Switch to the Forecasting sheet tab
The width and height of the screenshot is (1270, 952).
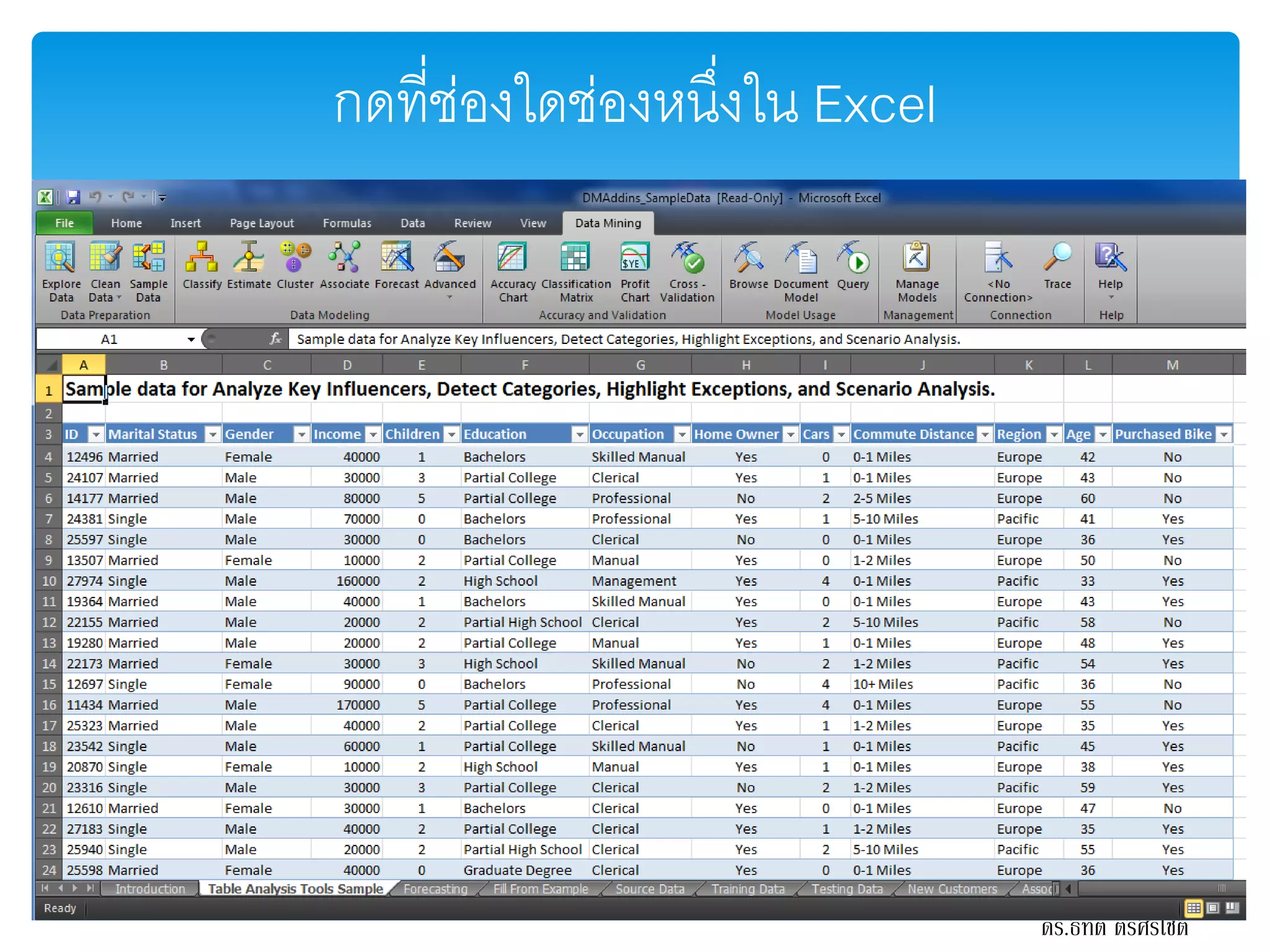coord(435,889)
